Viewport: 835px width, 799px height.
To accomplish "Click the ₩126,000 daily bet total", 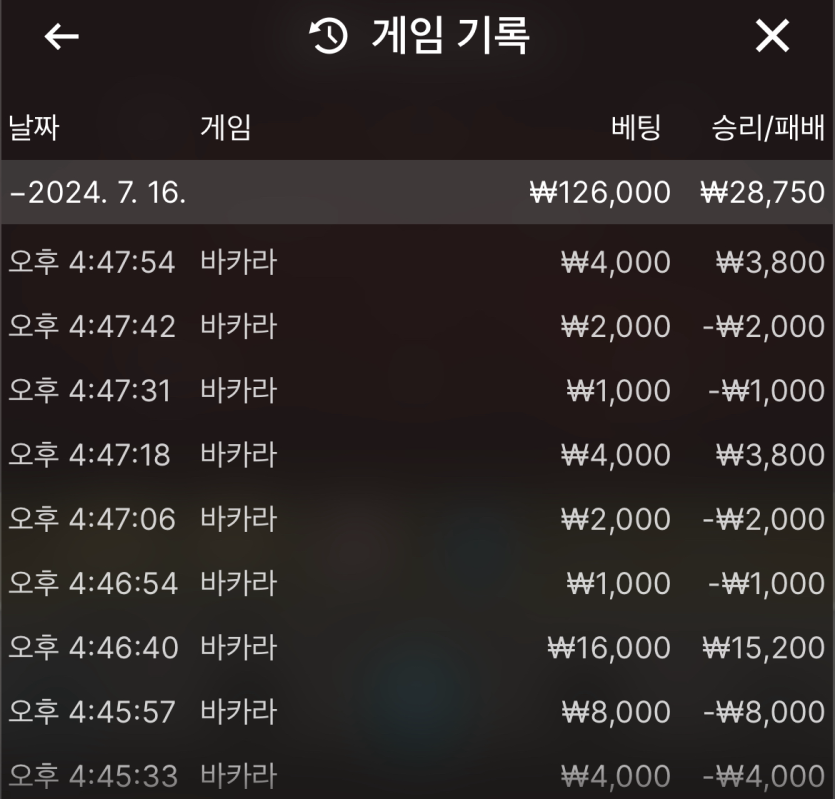I will [600, 192].
